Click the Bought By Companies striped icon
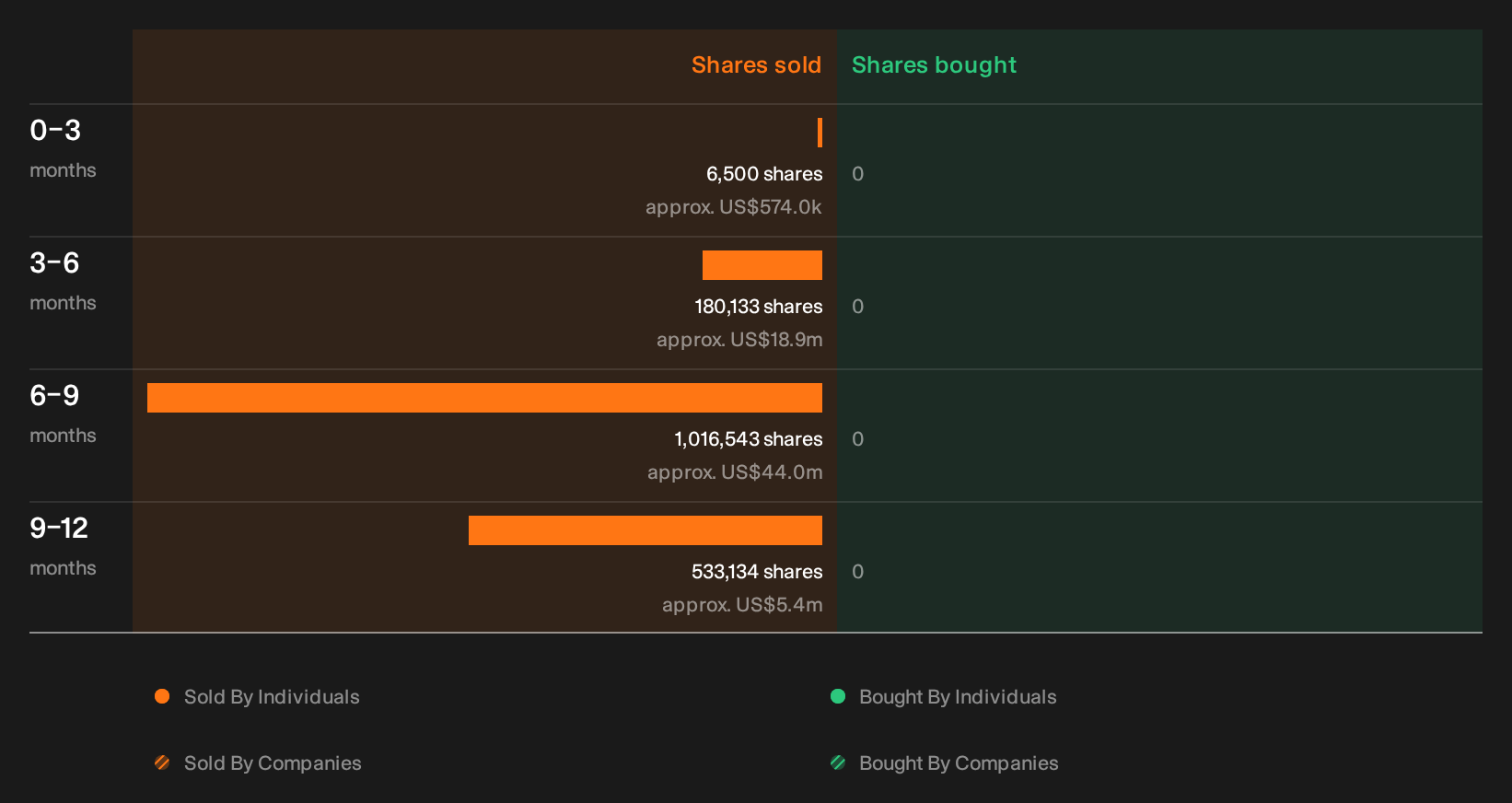 pos(838,762)
